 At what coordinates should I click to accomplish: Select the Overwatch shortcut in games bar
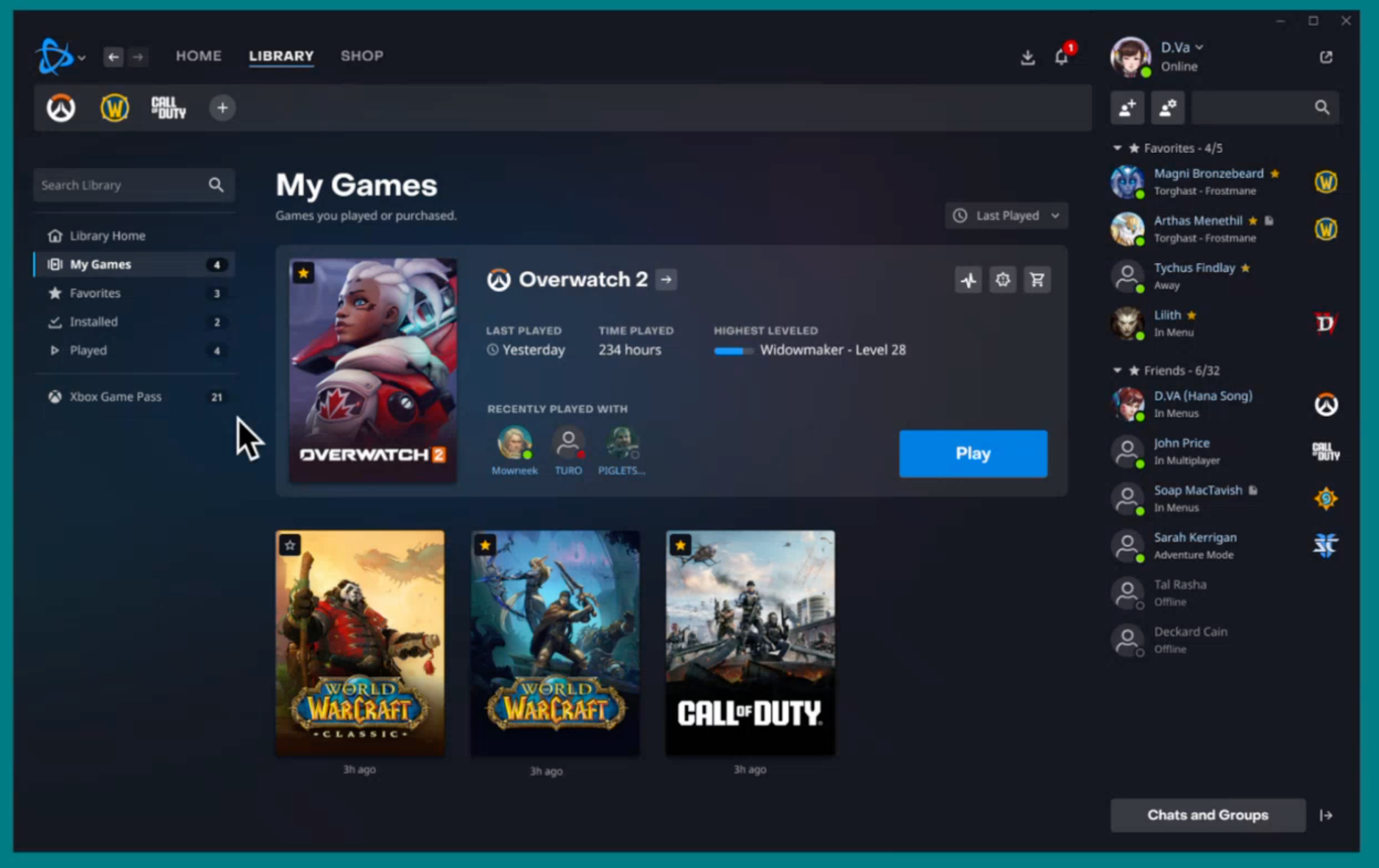(x=61, y=108)
